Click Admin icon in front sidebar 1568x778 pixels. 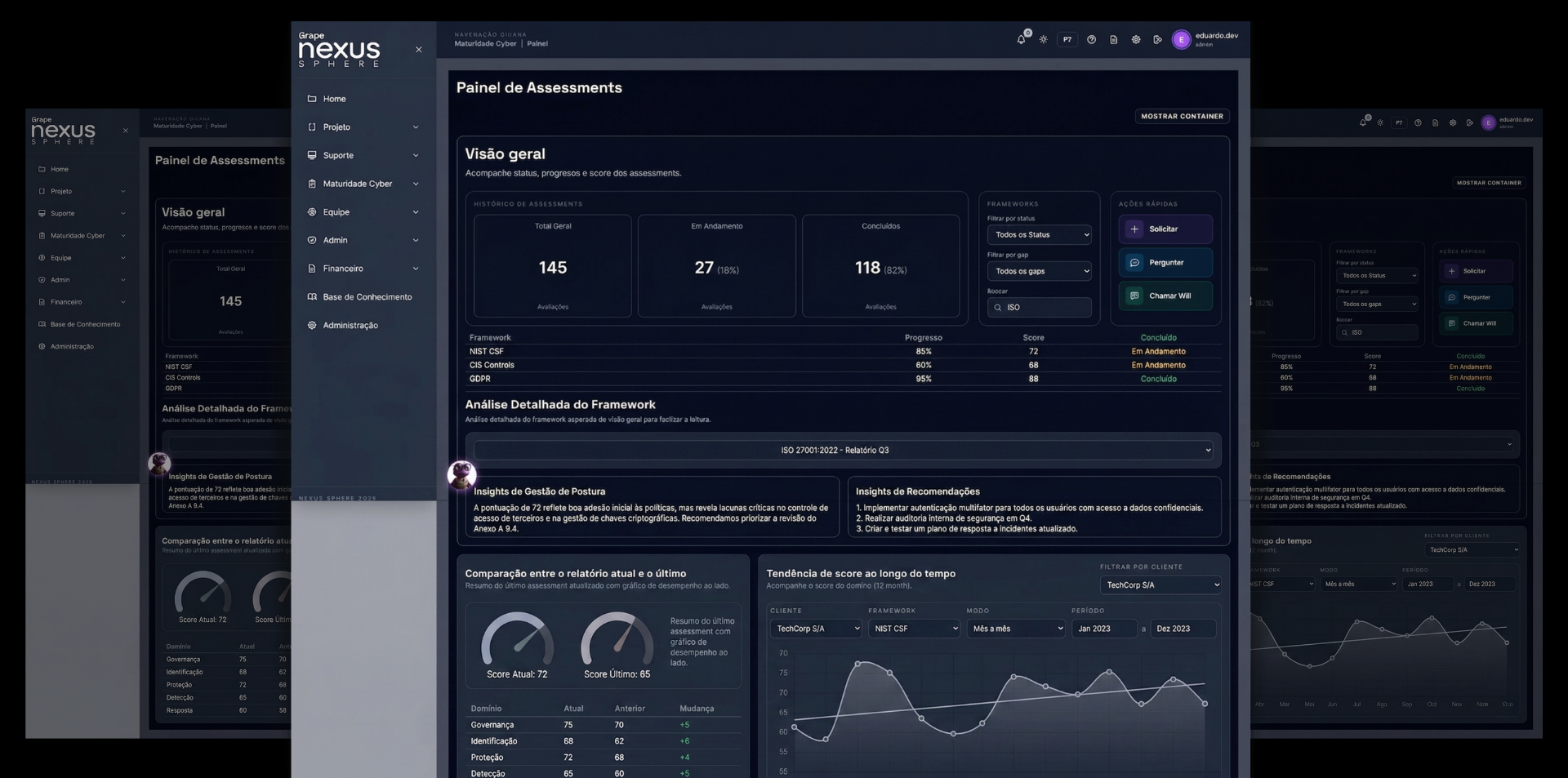[x=312, y=240]
